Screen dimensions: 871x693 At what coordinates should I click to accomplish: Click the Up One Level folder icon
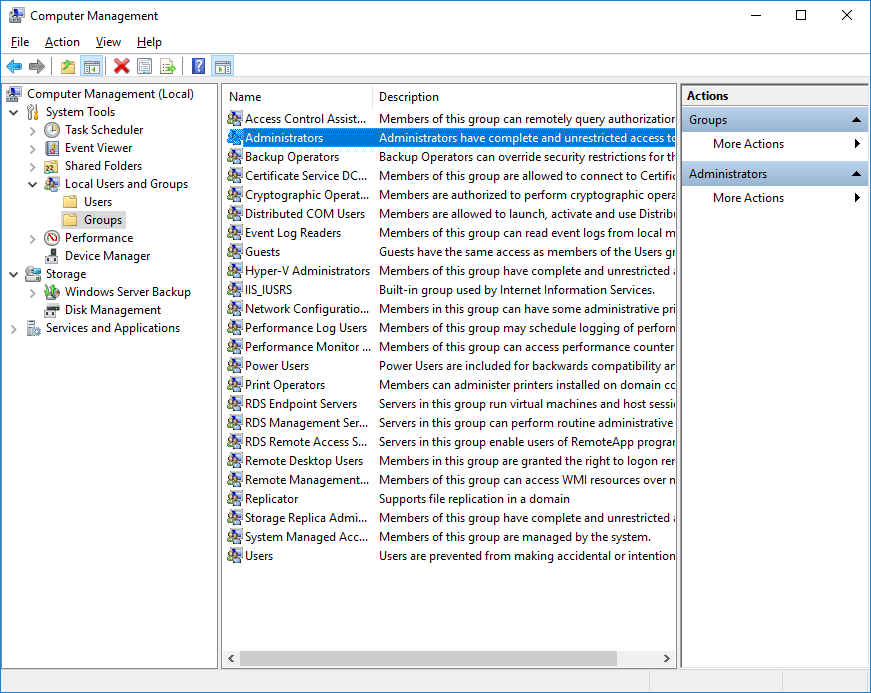(x=68, y=67)
